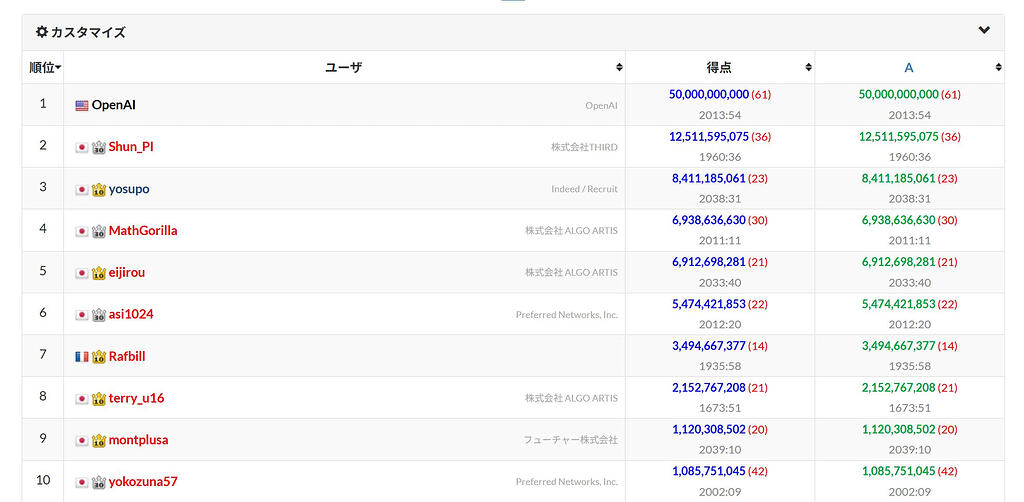Sort by problem A column arrows
The height and width of the screenshot is (502, 1024).
tap(999, 67)
